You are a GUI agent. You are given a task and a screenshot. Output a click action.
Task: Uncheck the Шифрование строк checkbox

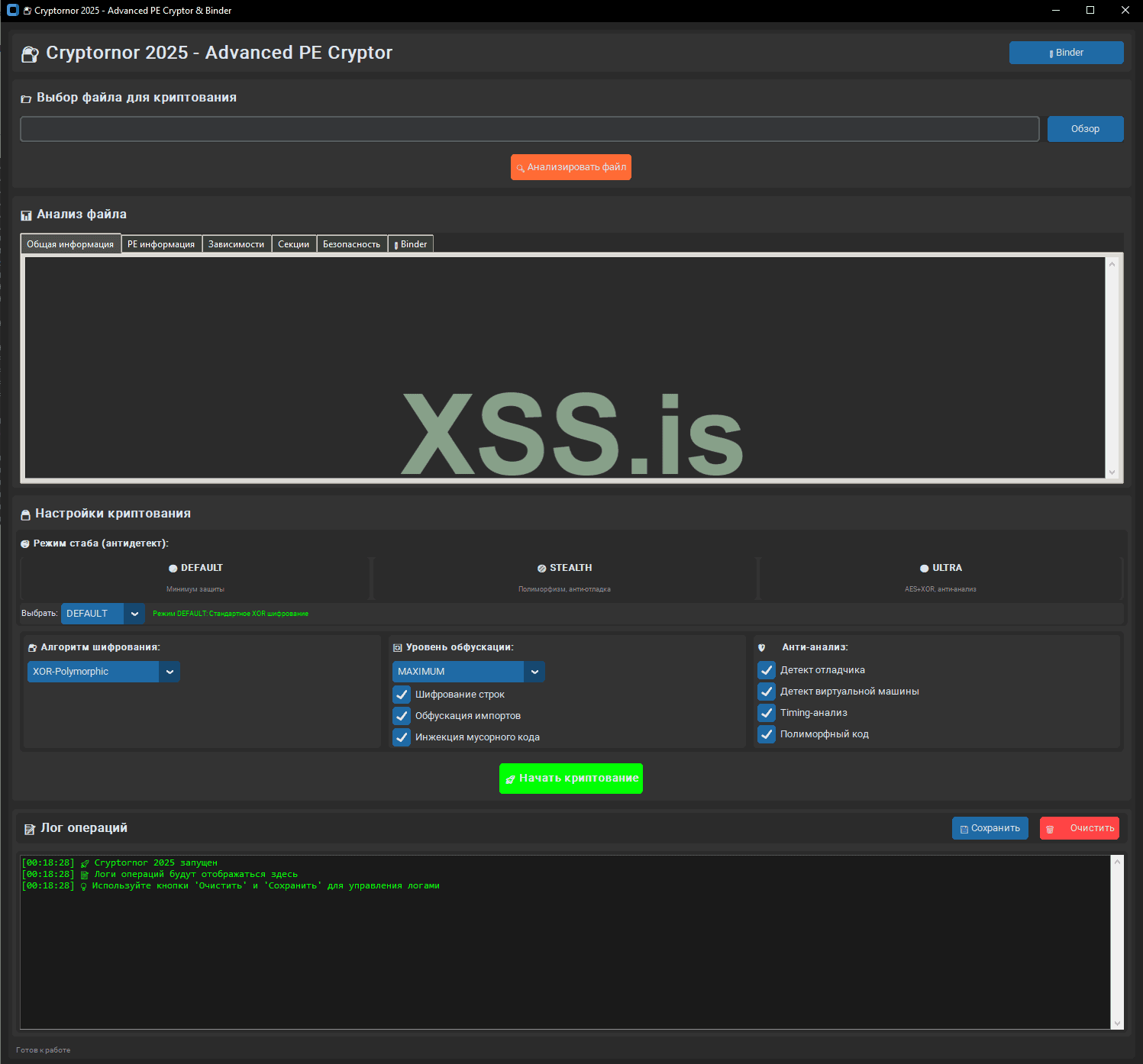[402, 695]
